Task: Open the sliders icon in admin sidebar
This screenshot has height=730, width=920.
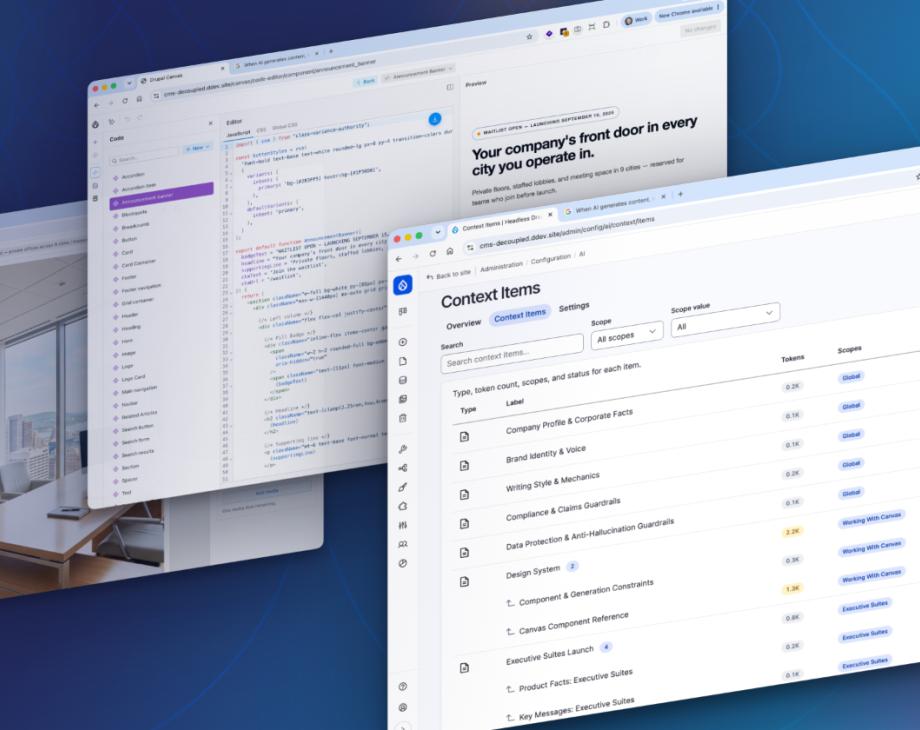Action: pyautogui.click(x=402, y=525)
